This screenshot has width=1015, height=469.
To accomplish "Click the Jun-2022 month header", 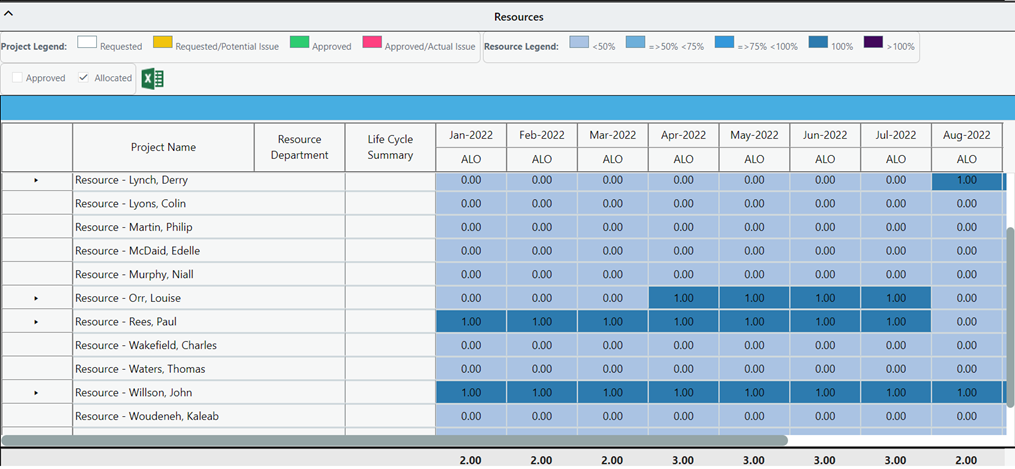I will click(x=825, y=135).
